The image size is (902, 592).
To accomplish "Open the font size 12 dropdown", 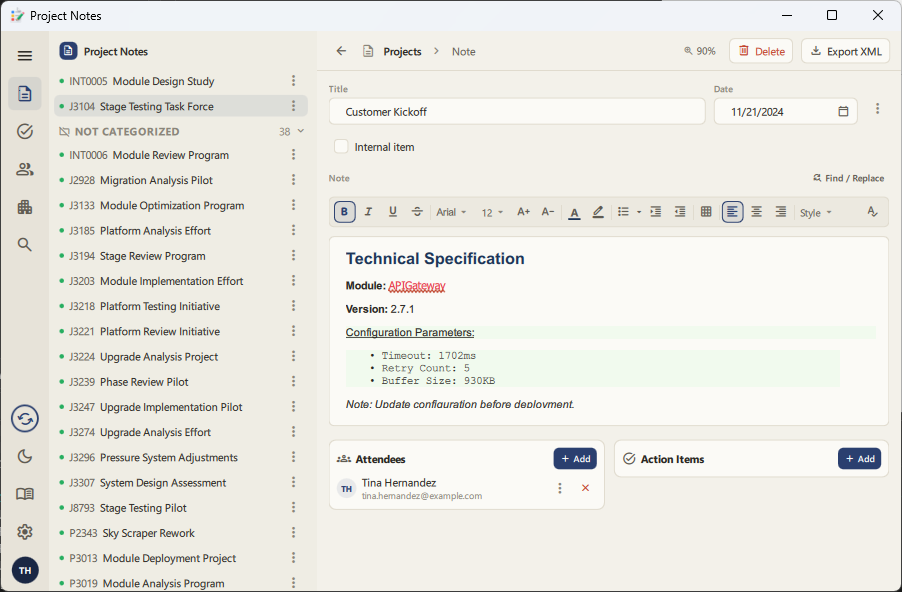I will coord(492,213).
